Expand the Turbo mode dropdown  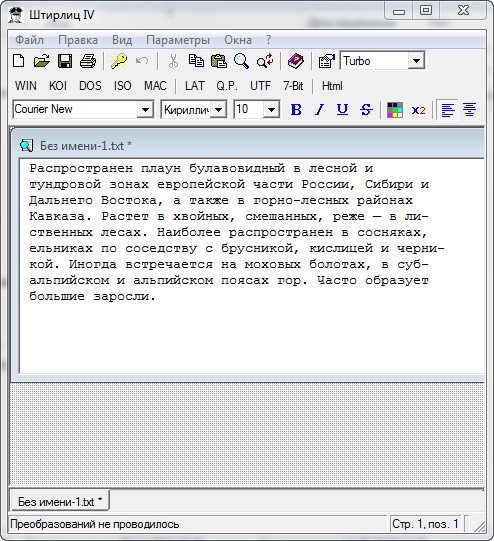coord(416,61)
